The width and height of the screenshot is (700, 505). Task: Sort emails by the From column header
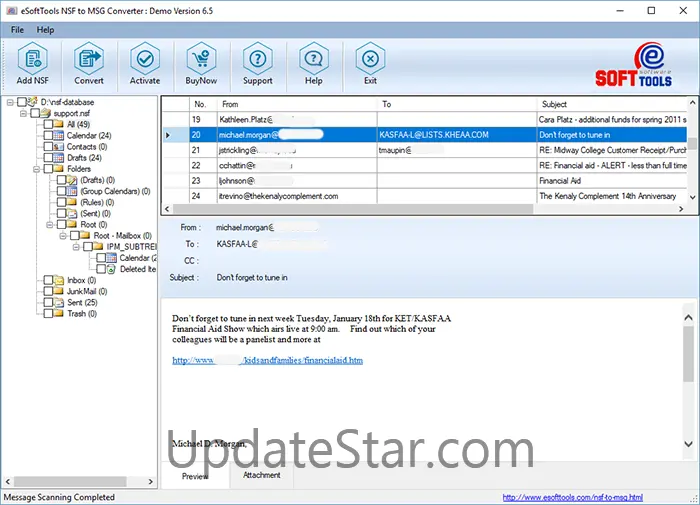tap(297, 104)
